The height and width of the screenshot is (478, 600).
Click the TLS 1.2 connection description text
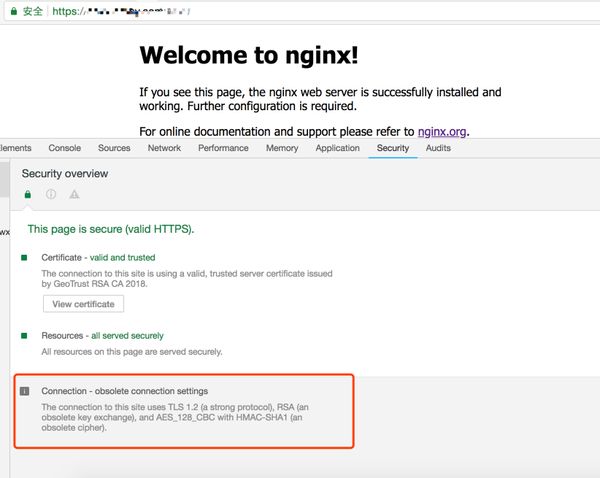[175, 417]
